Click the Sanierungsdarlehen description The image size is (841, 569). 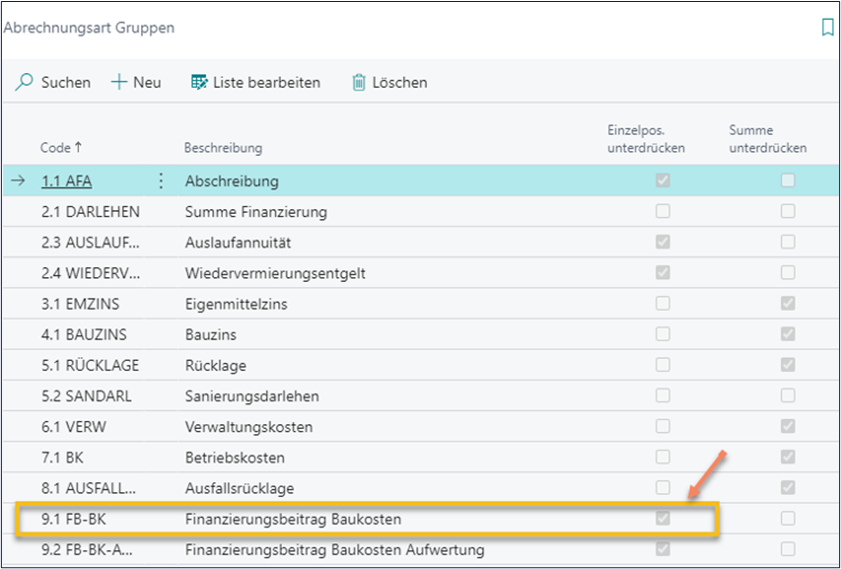click(252, 396)
